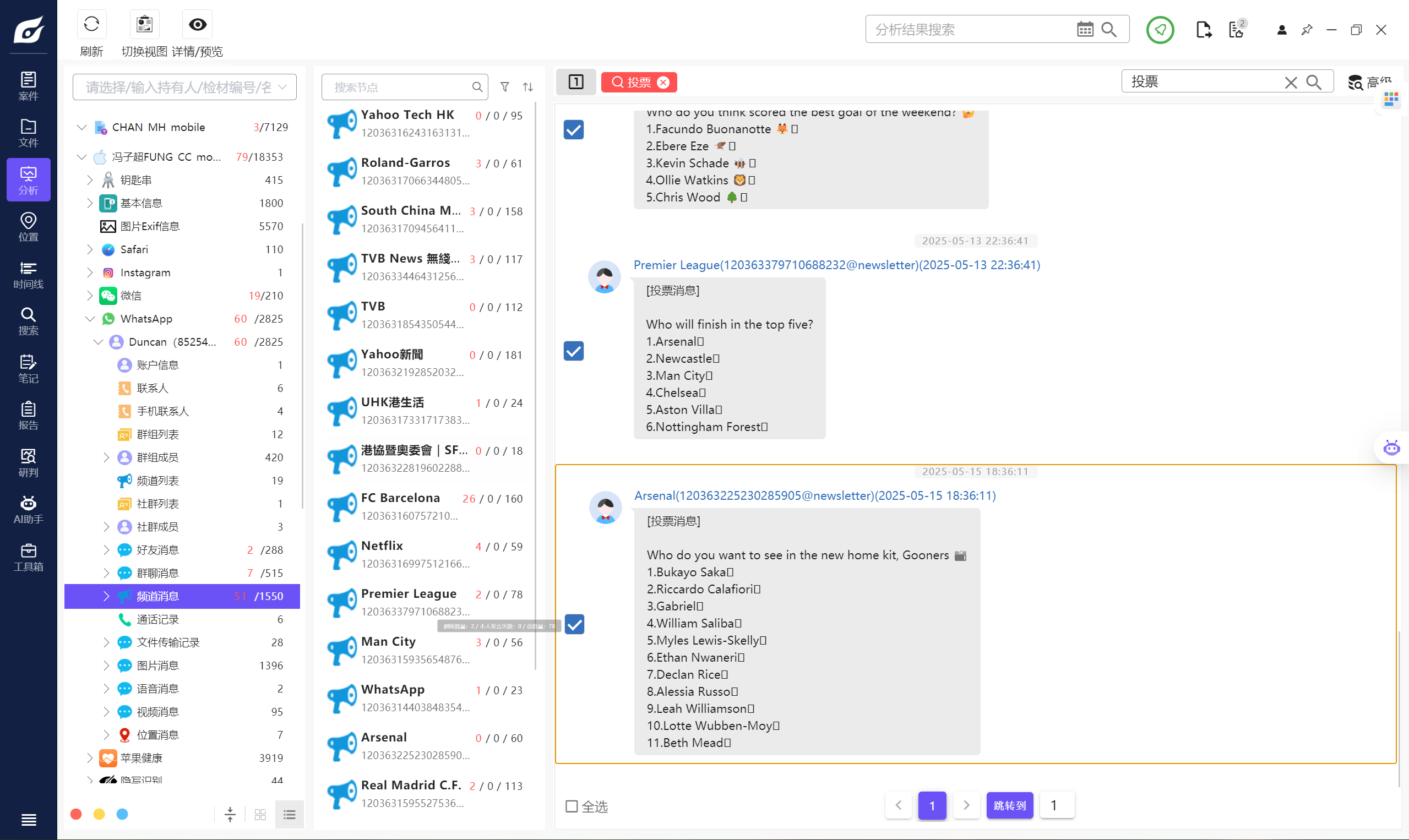The image size is (1409, 840).
Task: Click the sort arrows icon beside node search
Action: [x=527, y=86]
